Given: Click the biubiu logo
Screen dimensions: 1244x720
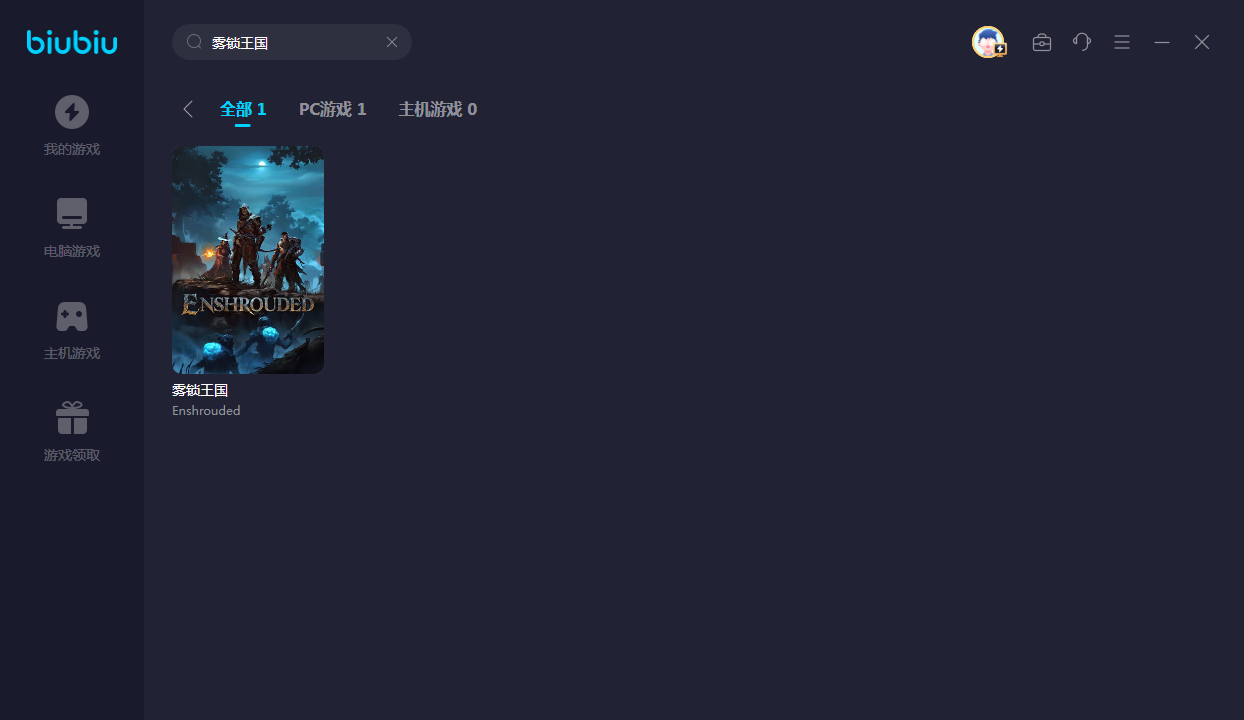Looking at the screenshot, I should pyautogui.click(x=72, y=42).
